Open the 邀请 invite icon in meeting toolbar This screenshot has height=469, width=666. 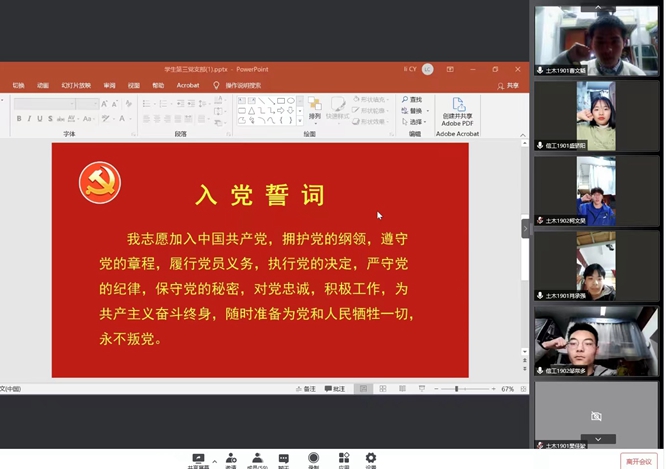(231, 458)
